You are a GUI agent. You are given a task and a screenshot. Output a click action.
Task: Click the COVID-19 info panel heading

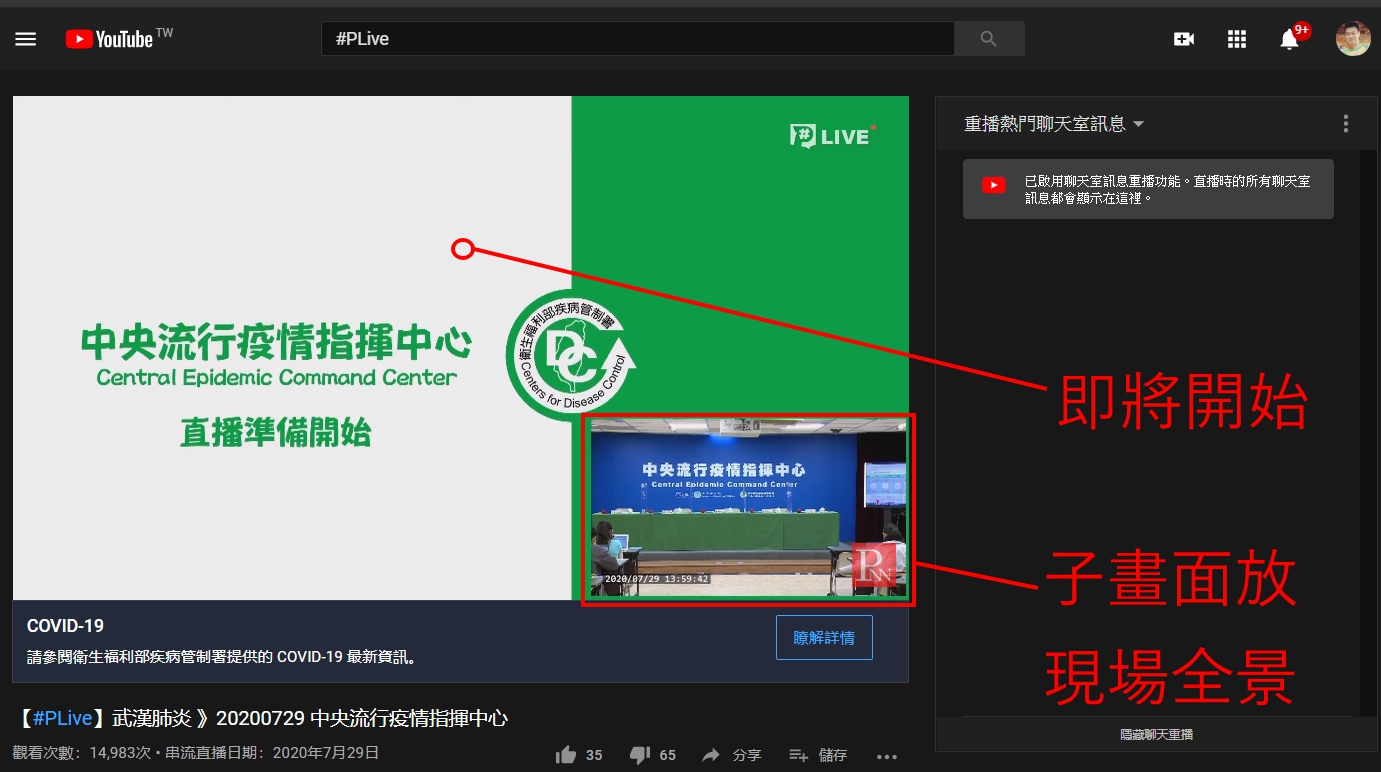(x=65, y=626)
